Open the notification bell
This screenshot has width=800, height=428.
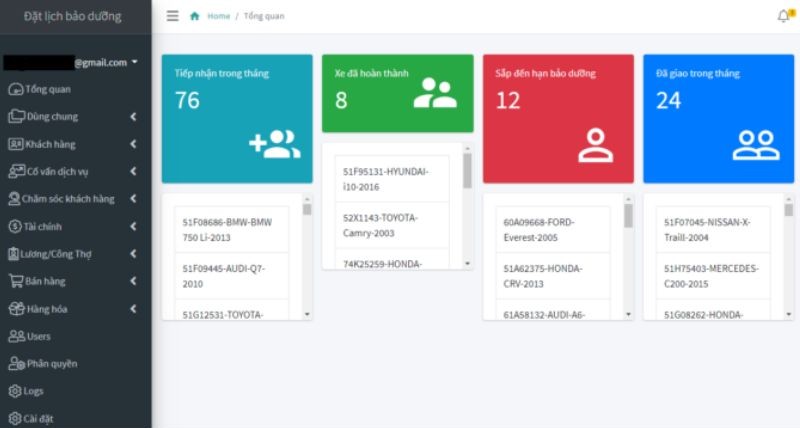pyautogui.click(x=783, y=16)
